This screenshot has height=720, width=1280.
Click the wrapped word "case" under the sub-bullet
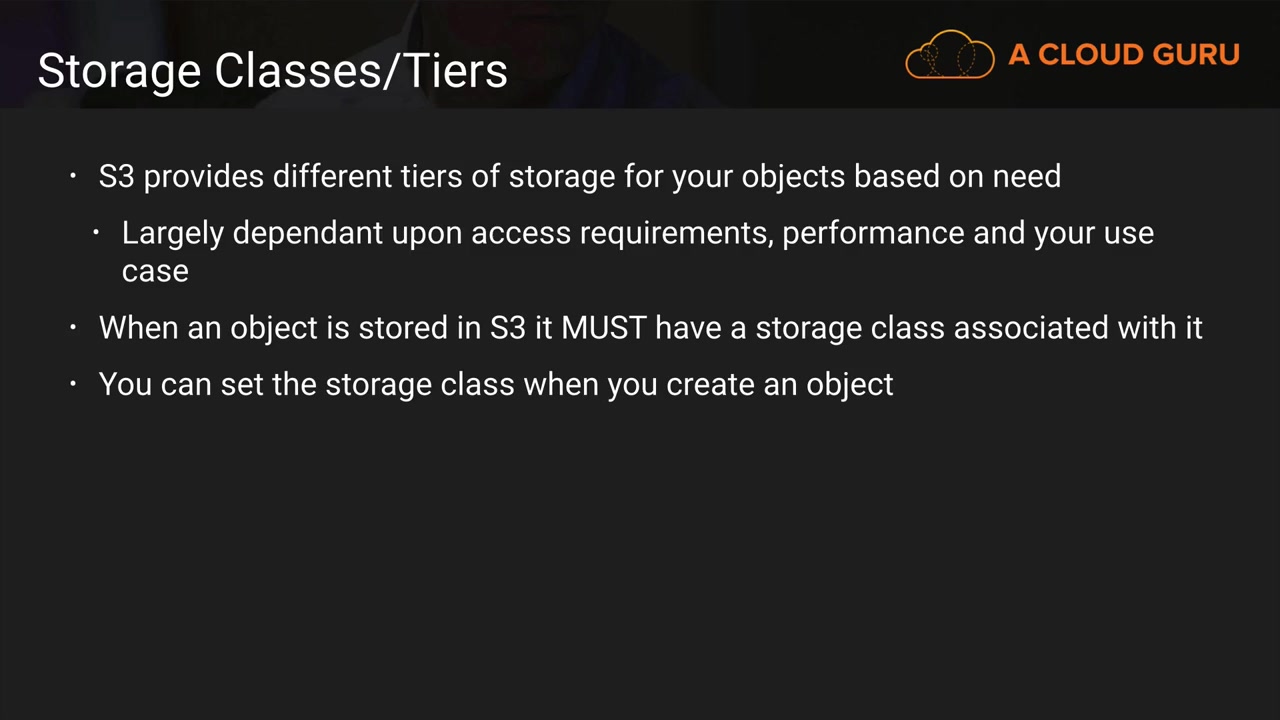click(x=155, y=271)
